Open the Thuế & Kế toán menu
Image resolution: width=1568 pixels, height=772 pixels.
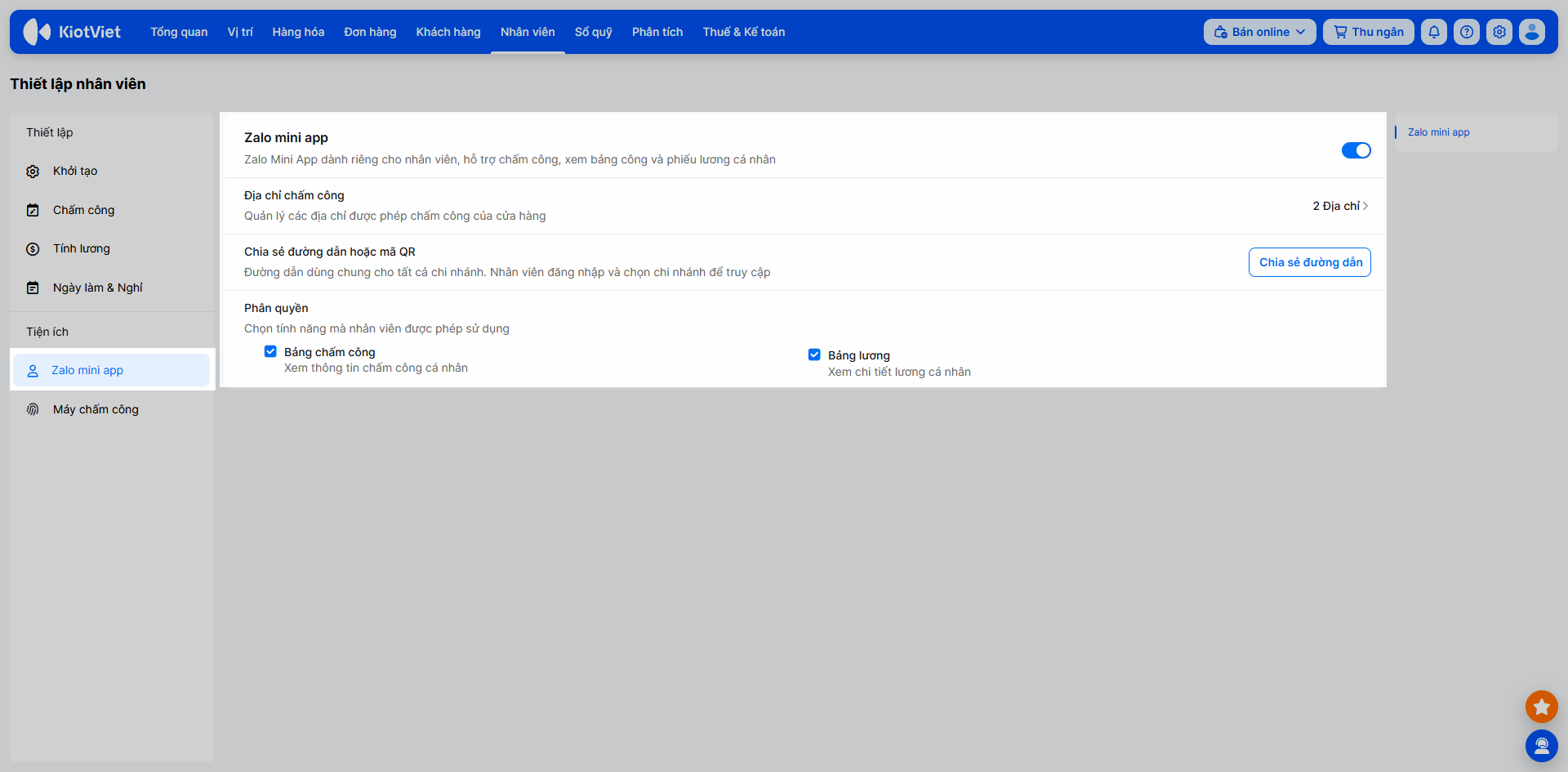(744, 32)
